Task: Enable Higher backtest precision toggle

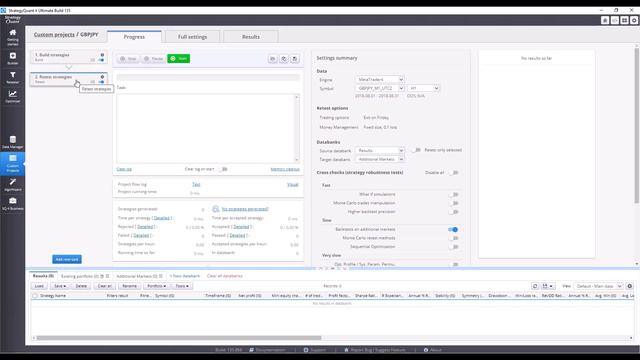Action: click(453, 212)
